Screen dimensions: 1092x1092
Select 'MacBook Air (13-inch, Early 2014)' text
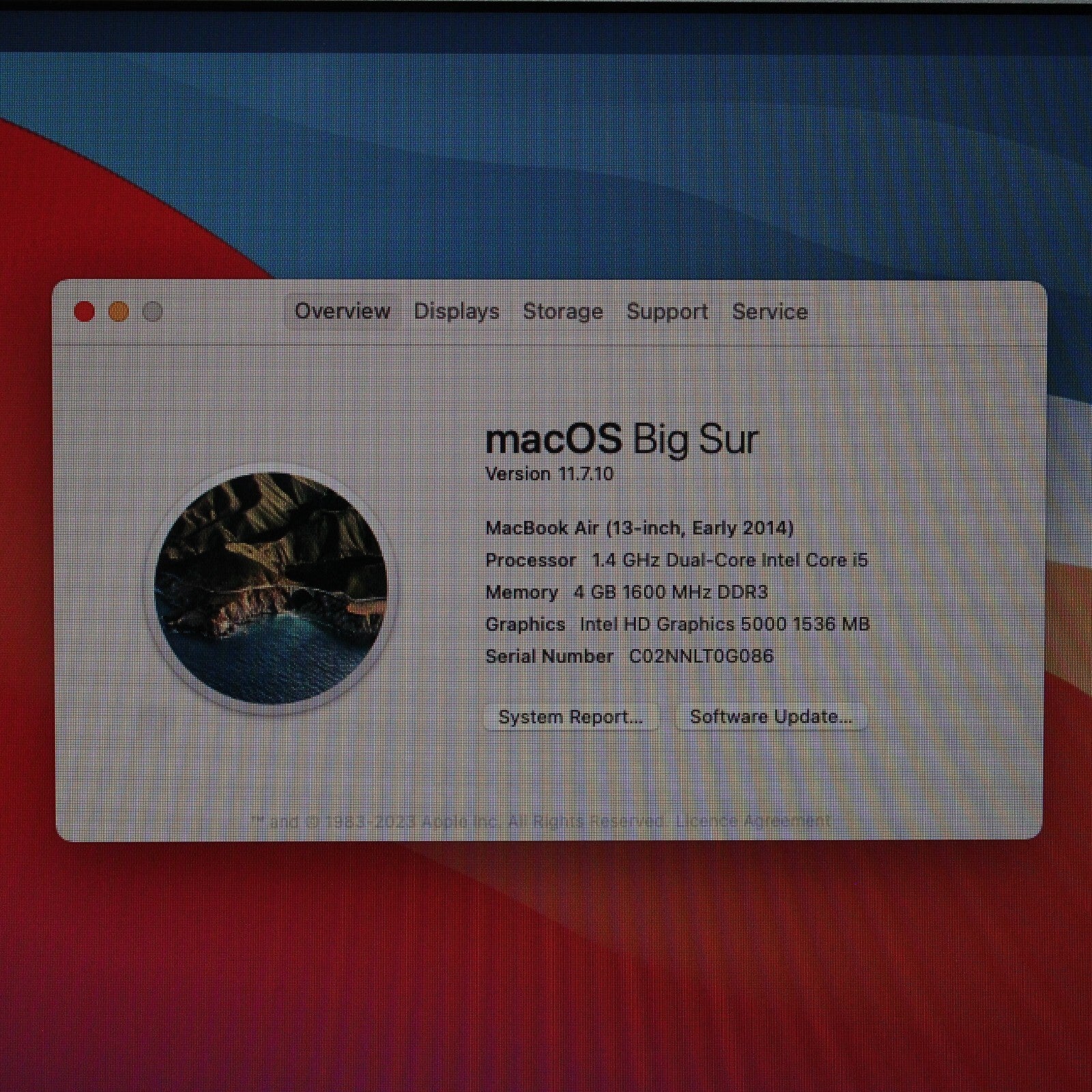(x=640, y=528)
